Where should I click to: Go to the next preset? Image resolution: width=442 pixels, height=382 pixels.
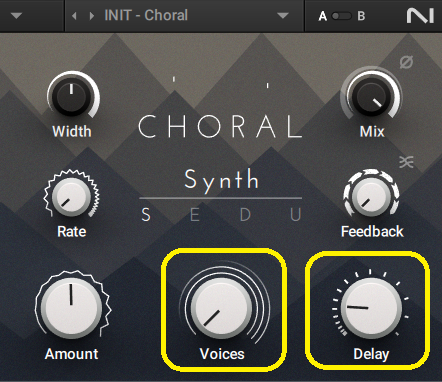tap(92, 16)
